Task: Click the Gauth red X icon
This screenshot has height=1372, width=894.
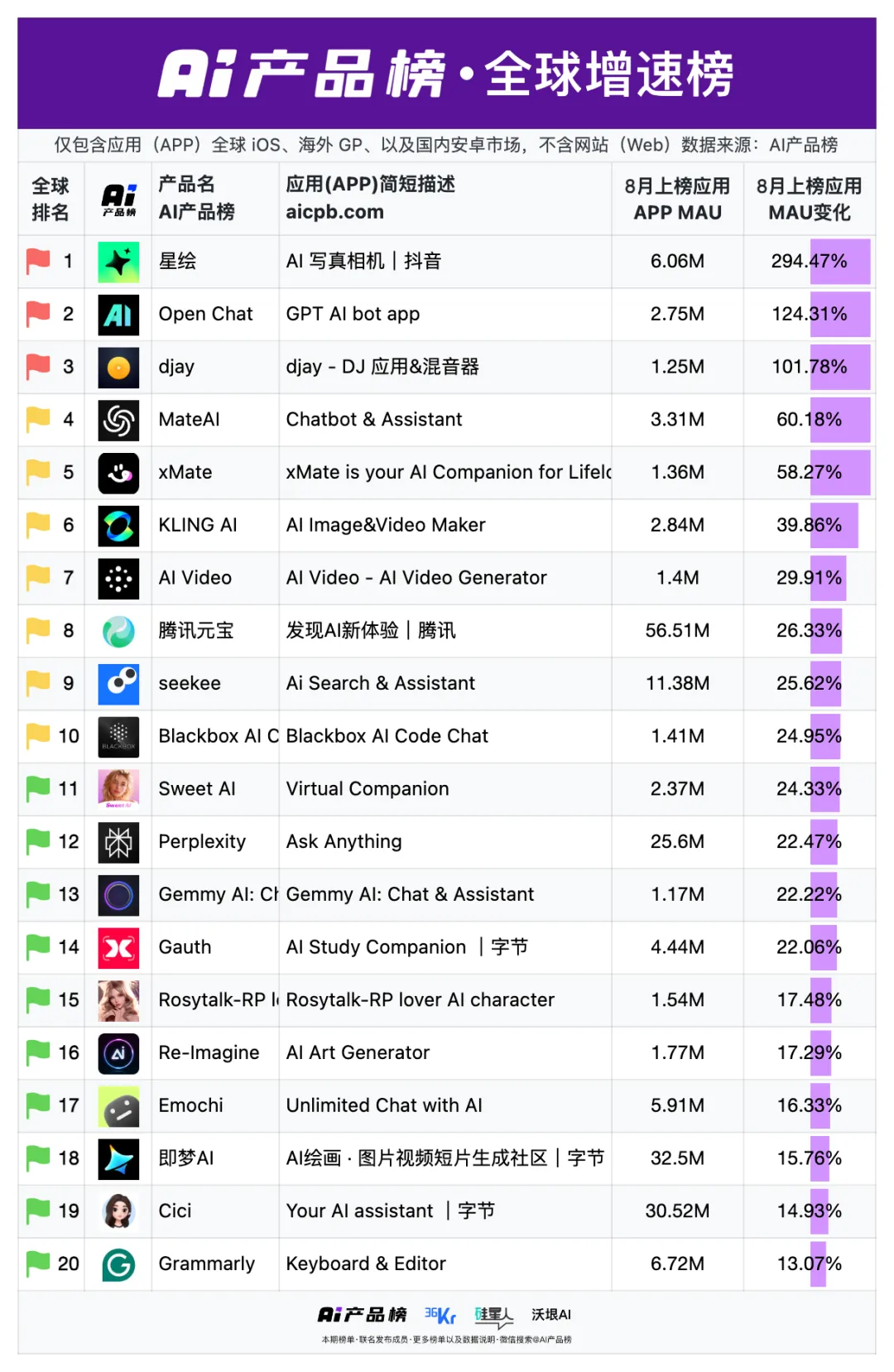Action: (118, 948)
